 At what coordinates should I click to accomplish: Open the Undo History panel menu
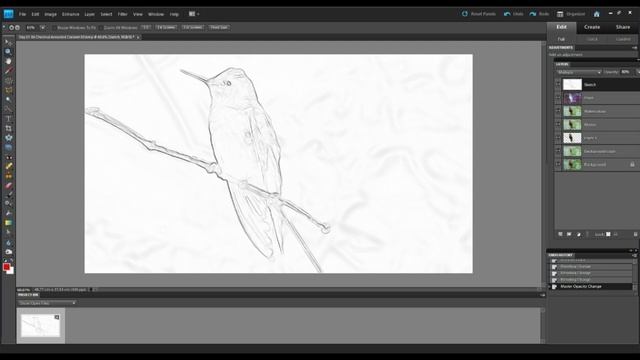coord(634,255)
